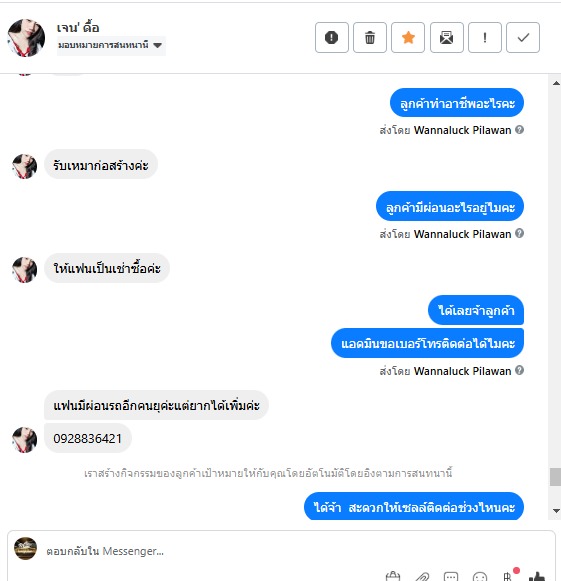
Task: Open the emoji picker smiley icon
Action: pyautogui.click(x=479, y=577)
